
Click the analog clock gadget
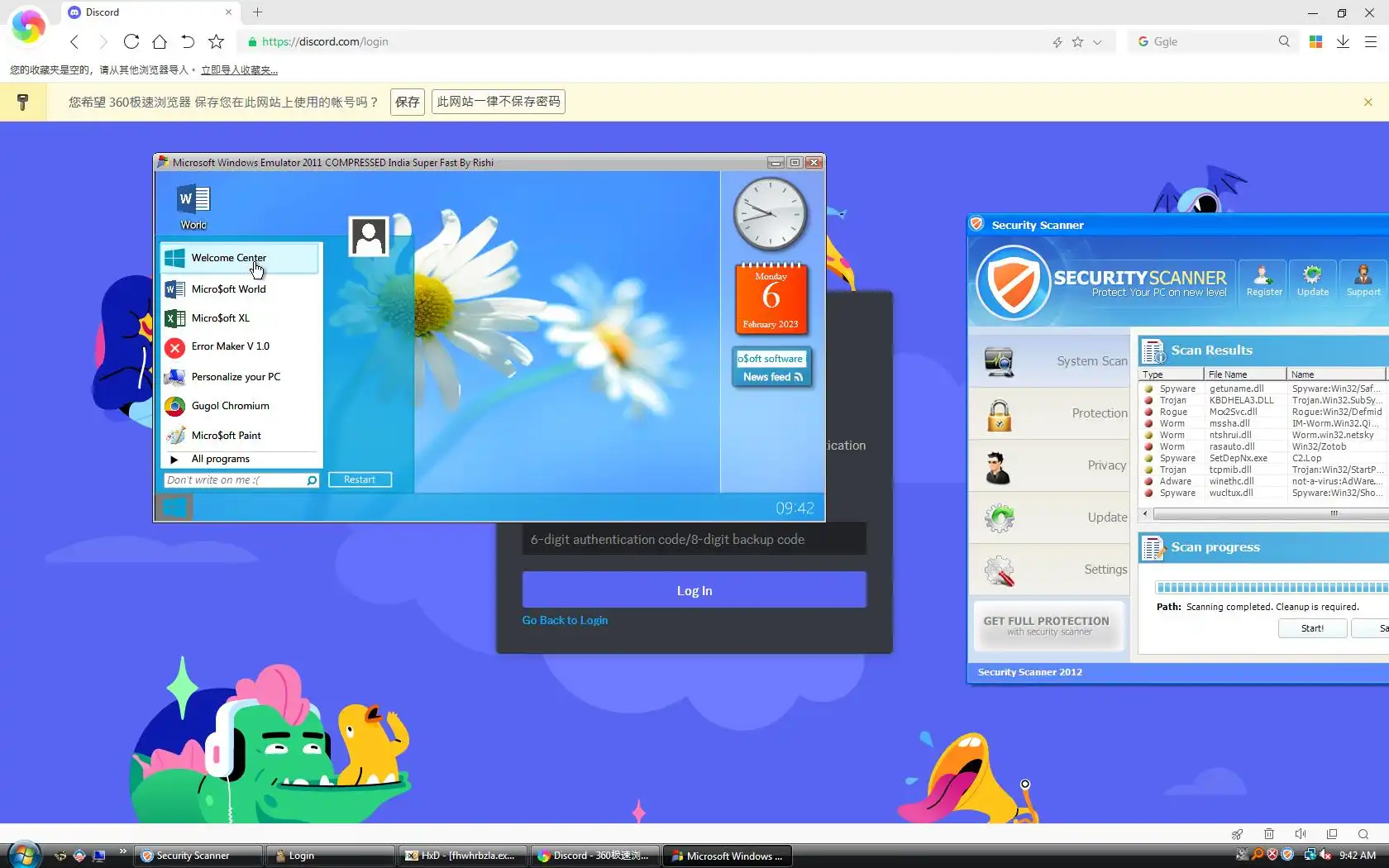pos(770,214)
